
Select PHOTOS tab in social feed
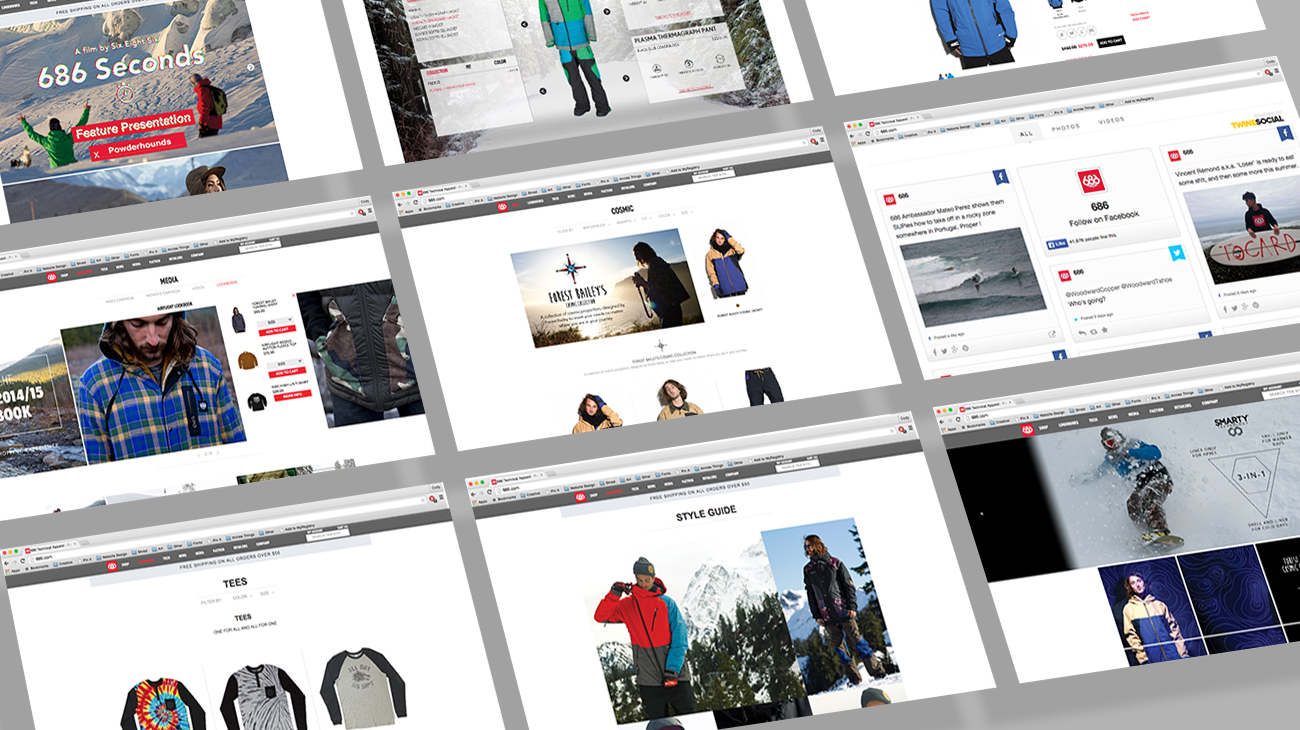coord(1065,128)
